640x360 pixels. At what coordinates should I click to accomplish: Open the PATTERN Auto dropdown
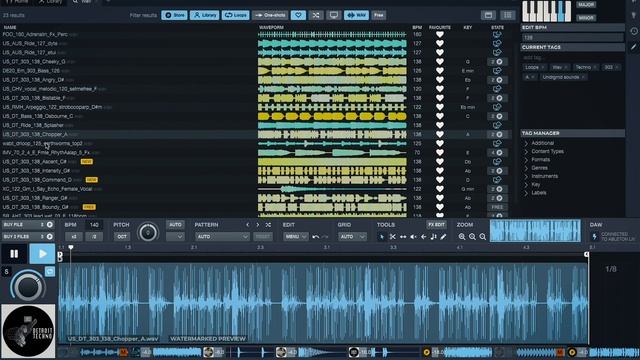(x=222, y=237)
